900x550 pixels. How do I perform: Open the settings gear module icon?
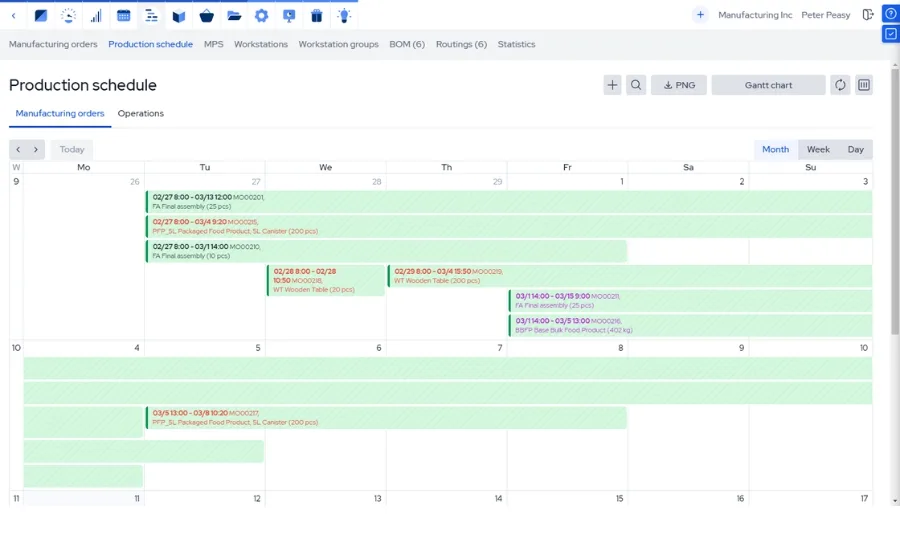262,16
